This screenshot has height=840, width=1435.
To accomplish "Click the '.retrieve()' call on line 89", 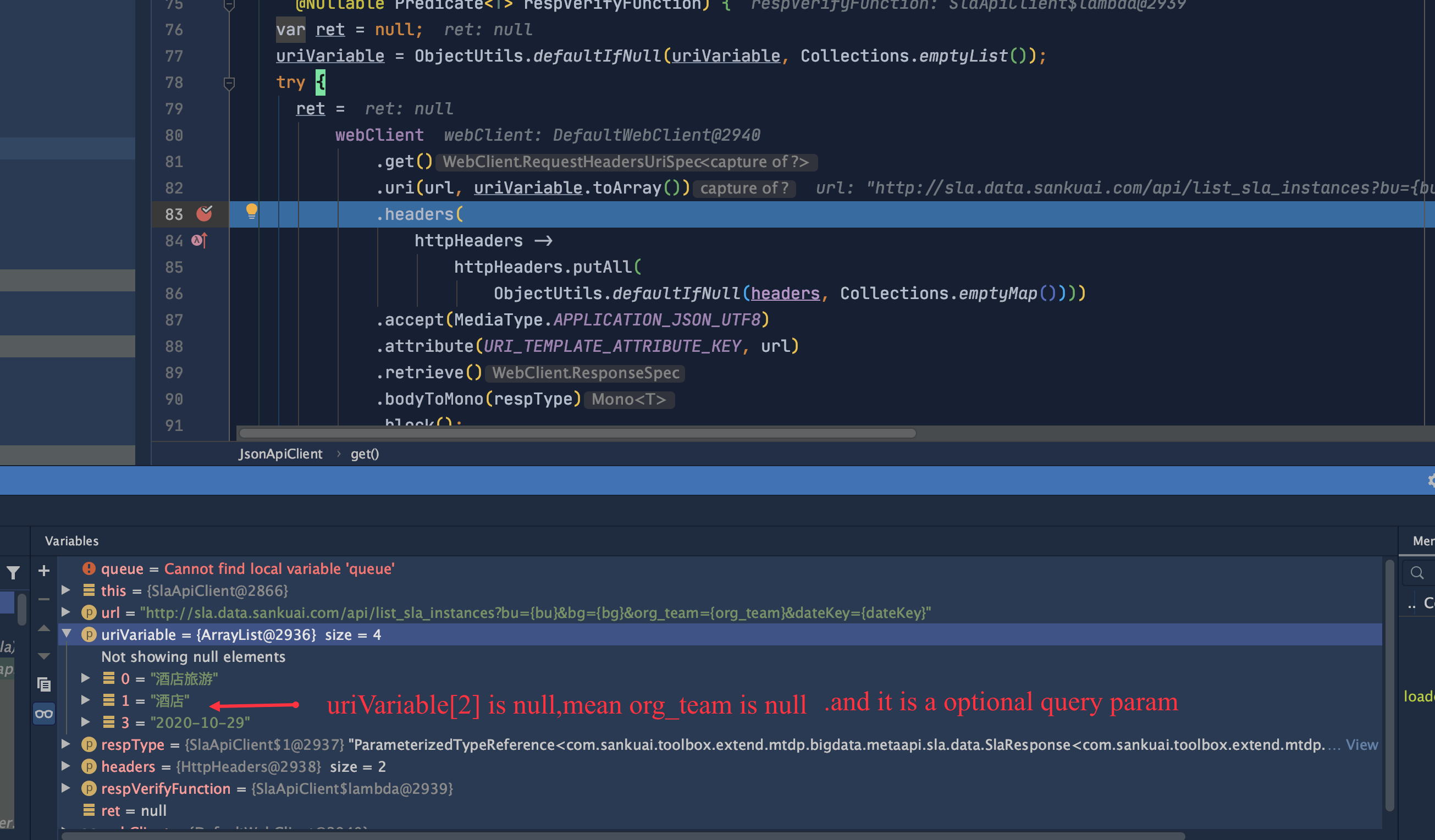I will [429, 372].
